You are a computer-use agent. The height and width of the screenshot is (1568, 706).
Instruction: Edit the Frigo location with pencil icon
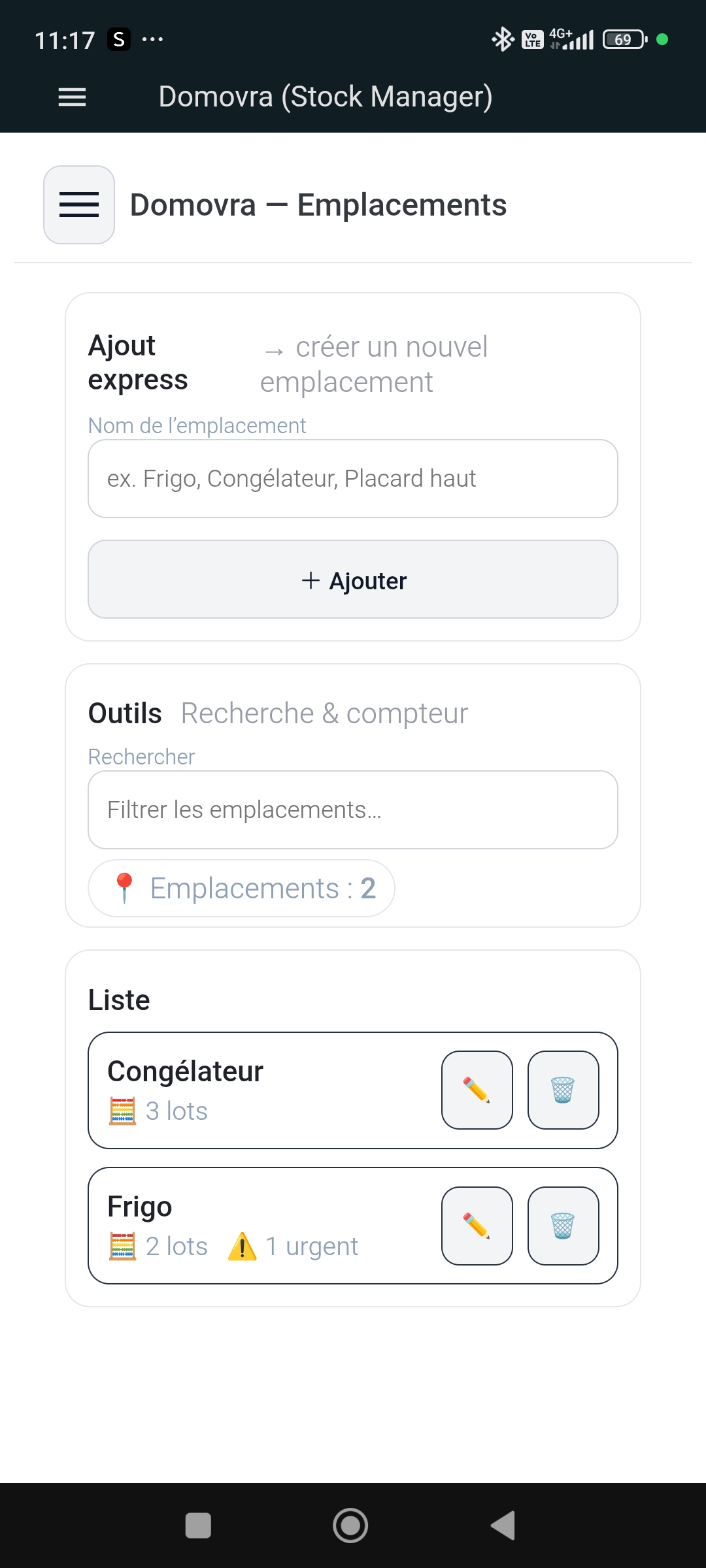pyautogui.click(x=477, y=1226)
